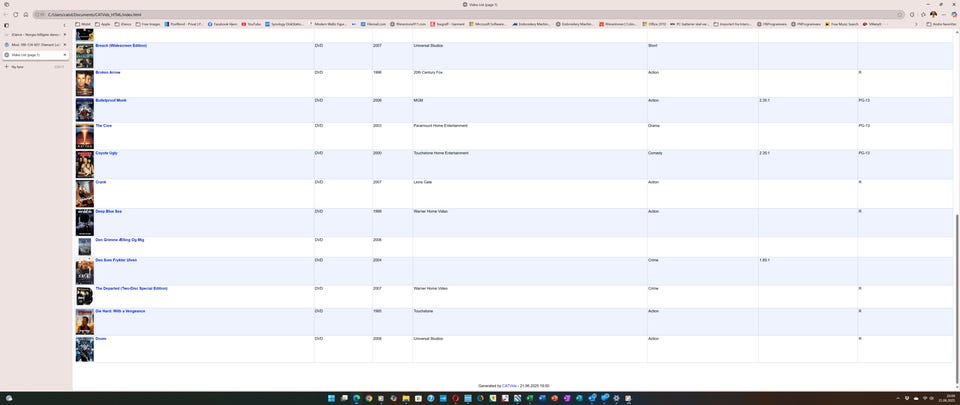Viewport: 960px width, 405px height.
Task: Open File Explorer from the taskbar
Action: pyautogui.click(x=406, y=398)
